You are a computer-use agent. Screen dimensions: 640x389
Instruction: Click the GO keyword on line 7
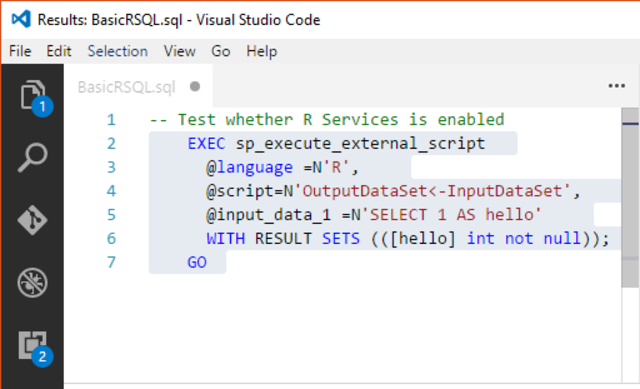[197, 262]
